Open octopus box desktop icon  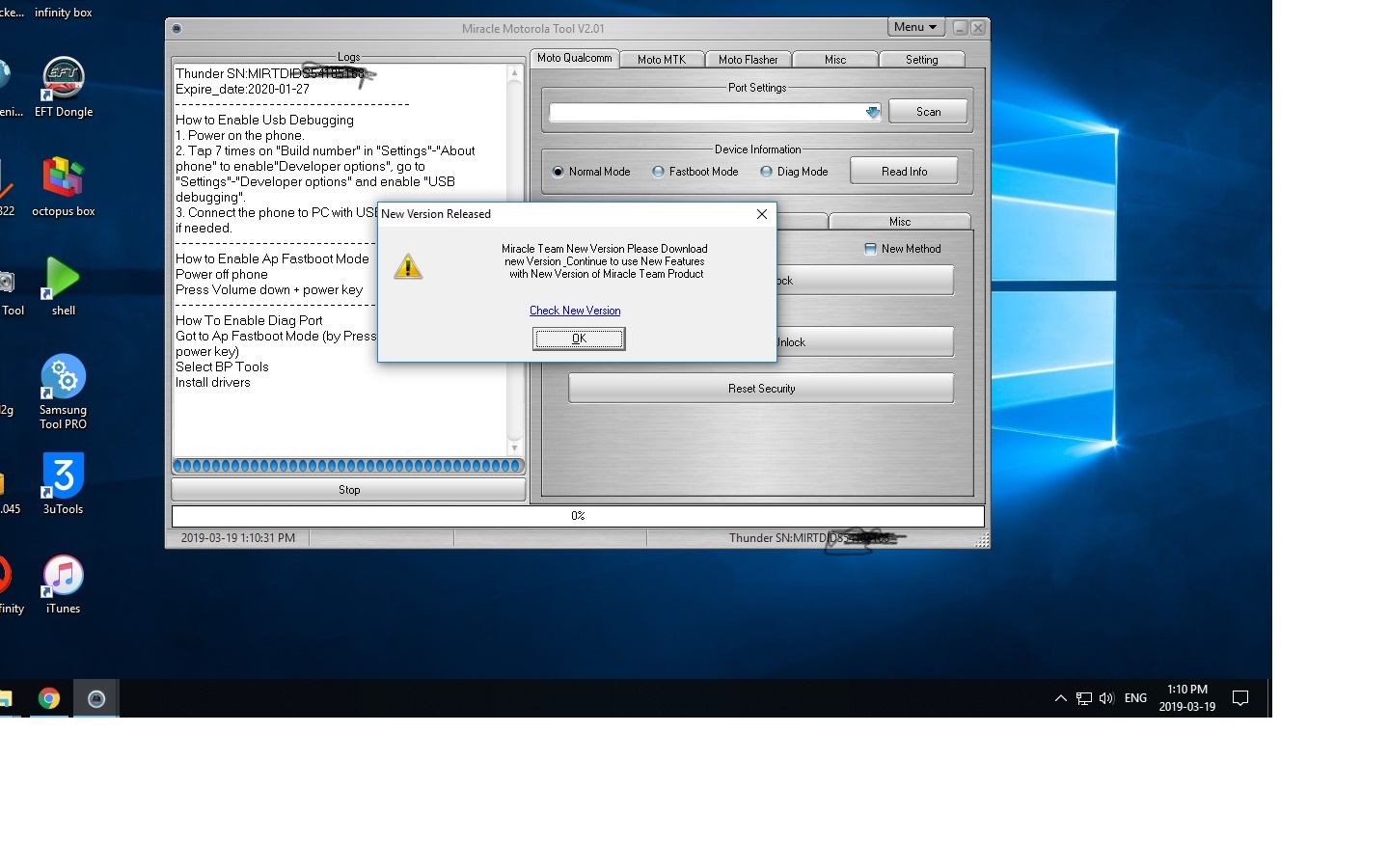[x=64, y=186]
